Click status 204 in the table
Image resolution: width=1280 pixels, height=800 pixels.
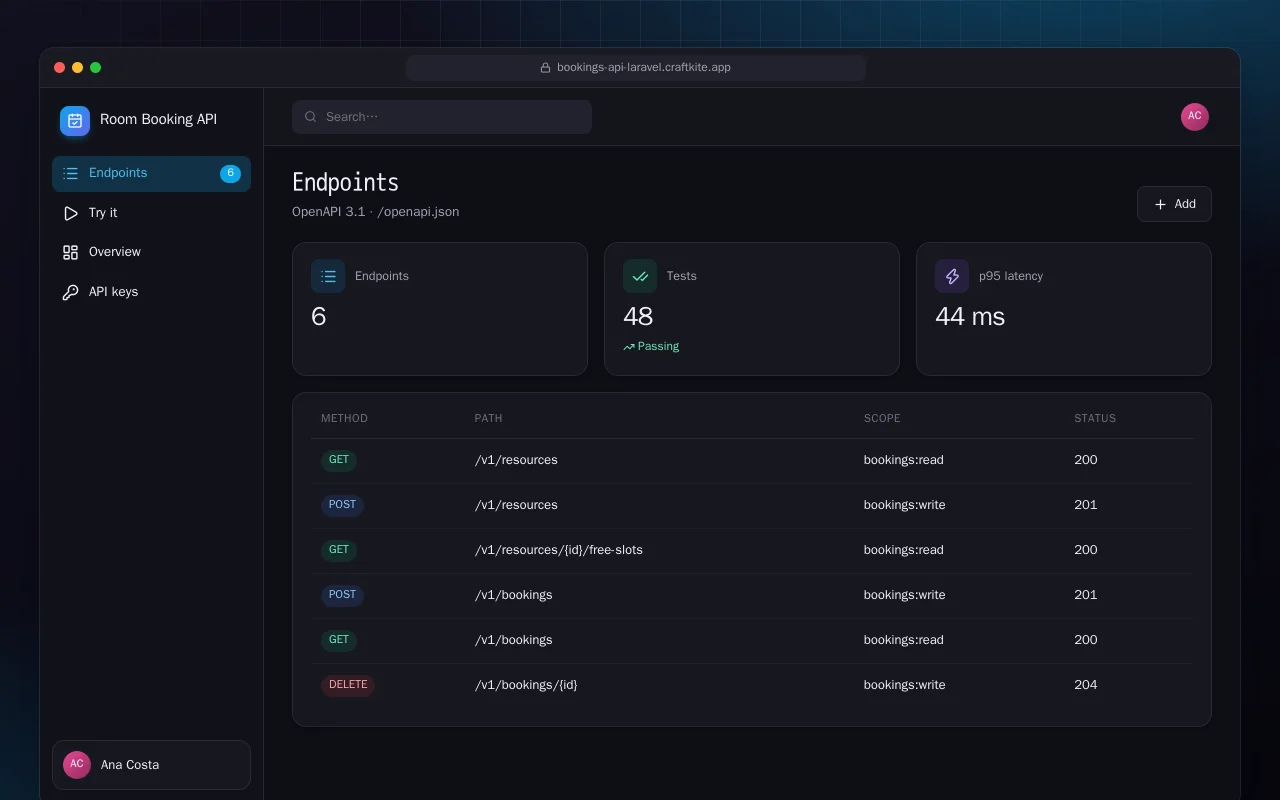[x=1086, y=685]
